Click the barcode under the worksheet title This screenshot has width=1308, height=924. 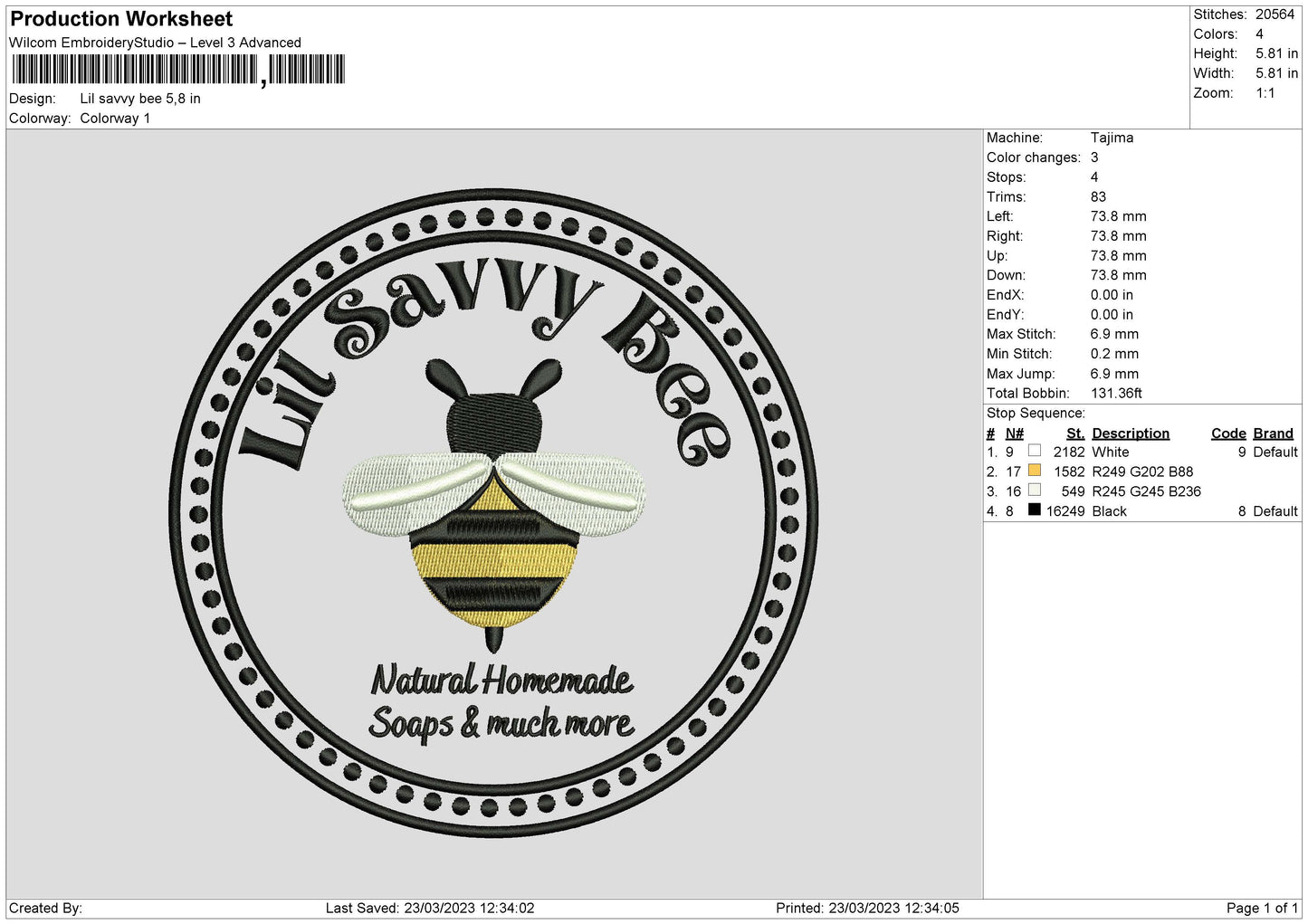click(178, 70)
